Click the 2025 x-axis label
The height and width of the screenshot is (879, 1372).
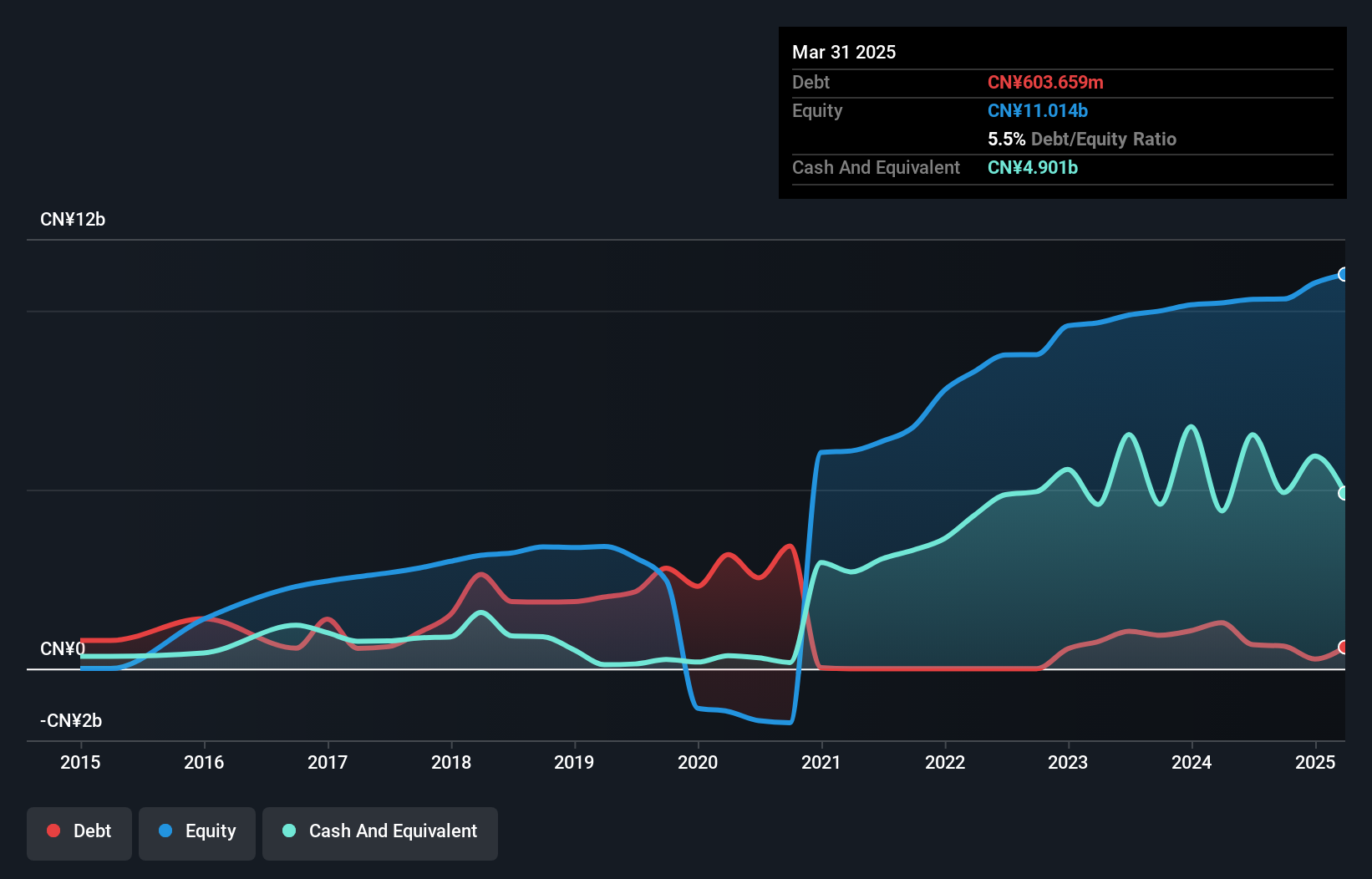coord(1315,762)
